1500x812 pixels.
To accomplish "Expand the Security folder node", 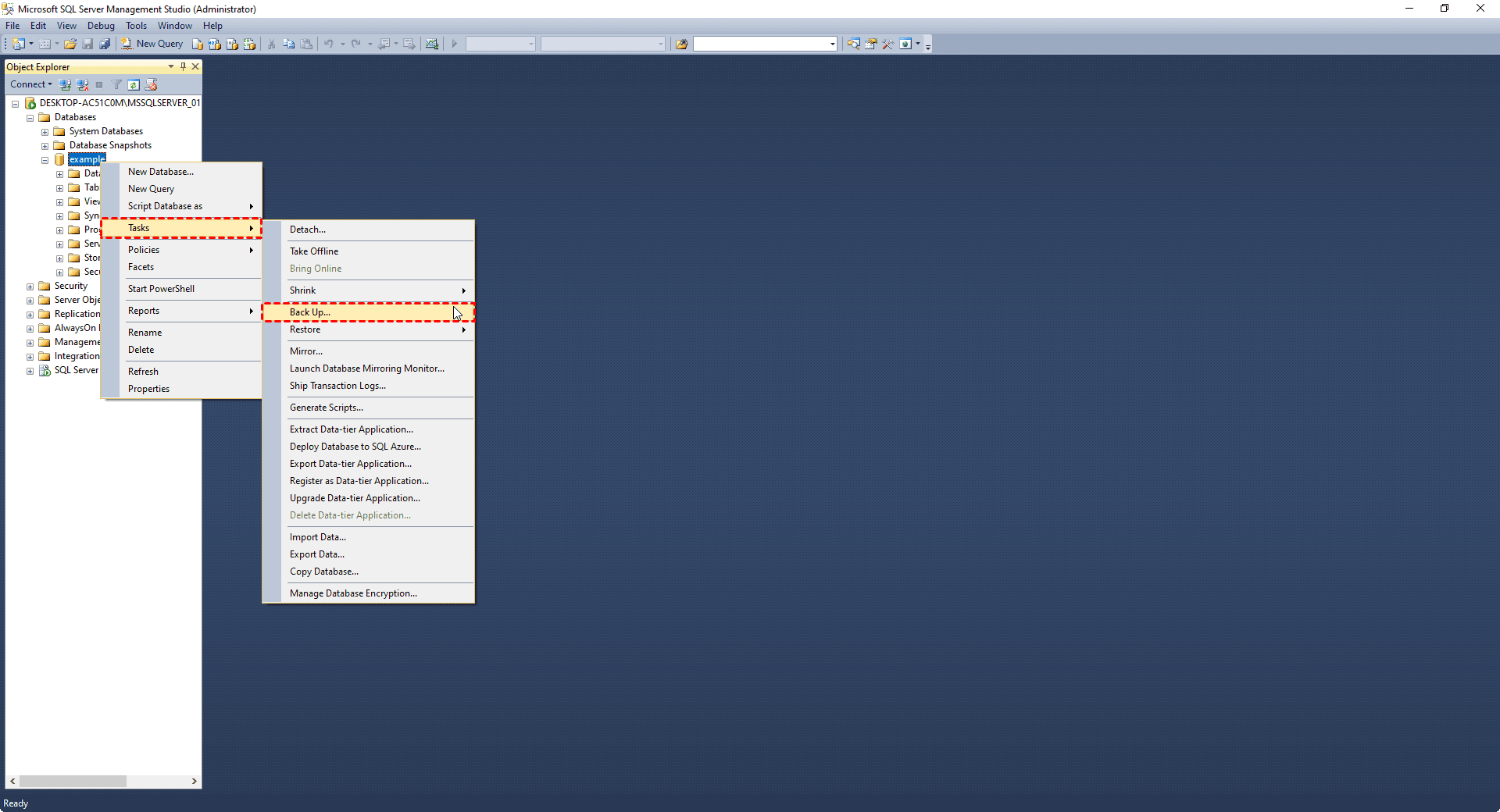I will point(30,287).
